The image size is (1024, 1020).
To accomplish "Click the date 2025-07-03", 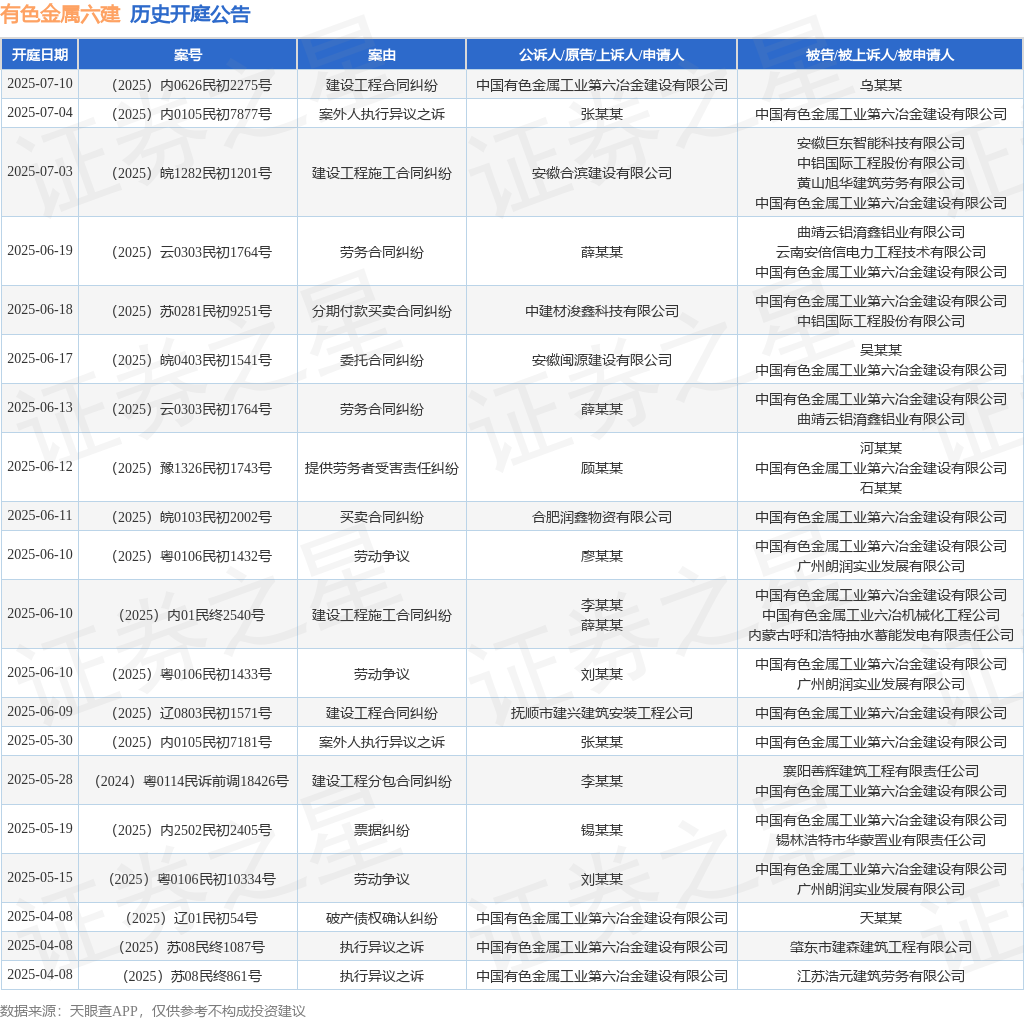I will [40, 171].
